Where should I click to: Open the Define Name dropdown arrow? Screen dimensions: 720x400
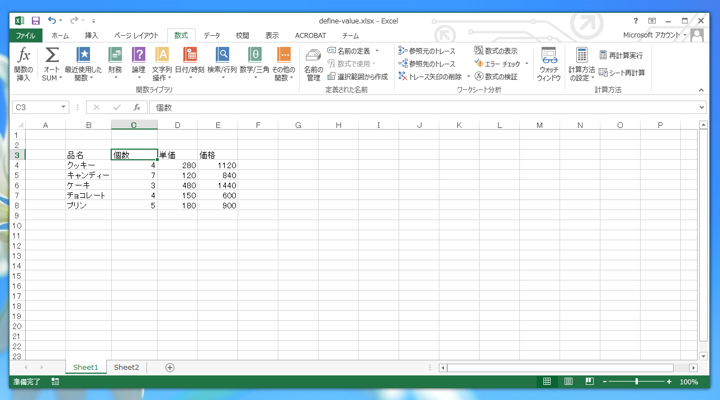pos(377,51)
